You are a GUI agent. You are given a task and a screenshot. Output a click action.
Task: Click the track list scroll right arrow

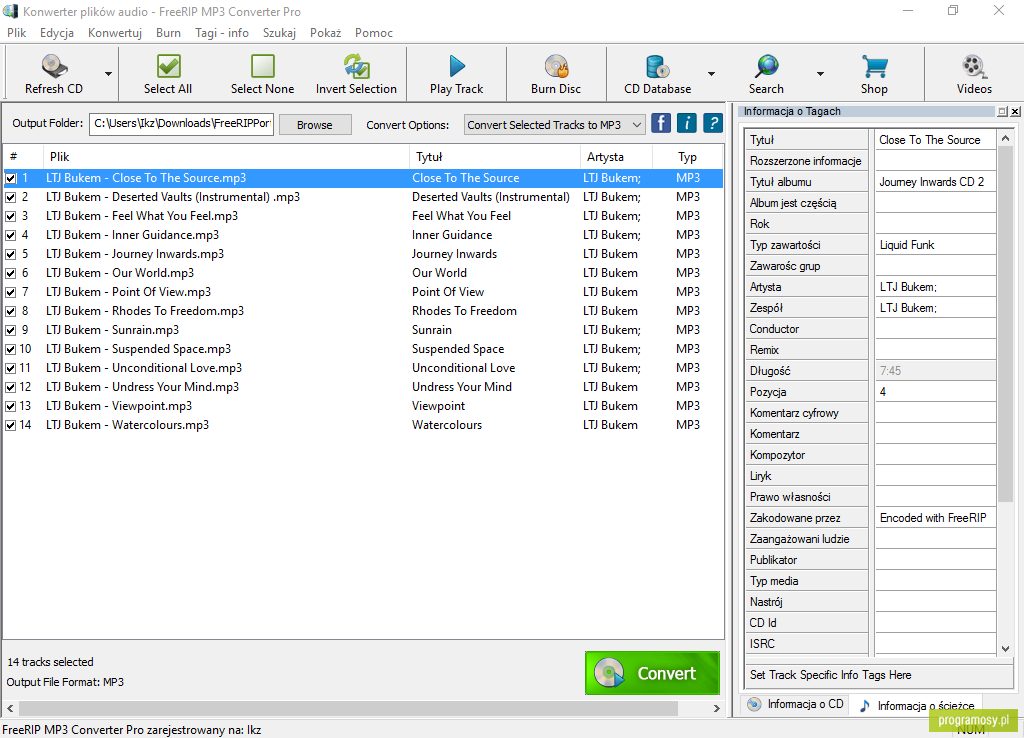pos(716,709)
